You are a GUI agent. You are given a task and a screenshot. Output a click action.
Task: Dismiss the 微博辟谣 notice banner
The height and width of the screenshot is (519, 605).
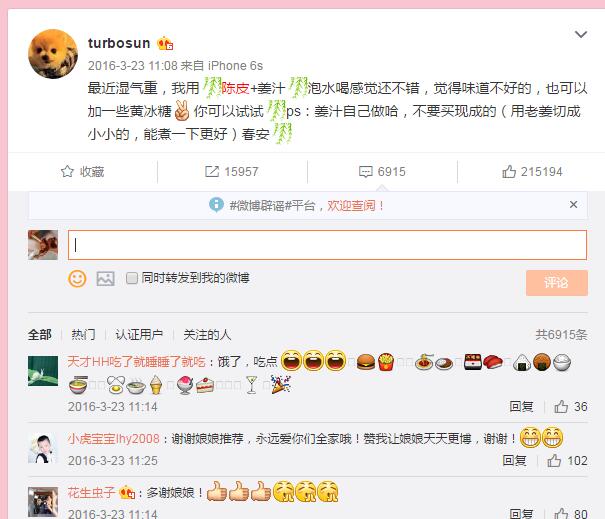[x=573, y=205]
